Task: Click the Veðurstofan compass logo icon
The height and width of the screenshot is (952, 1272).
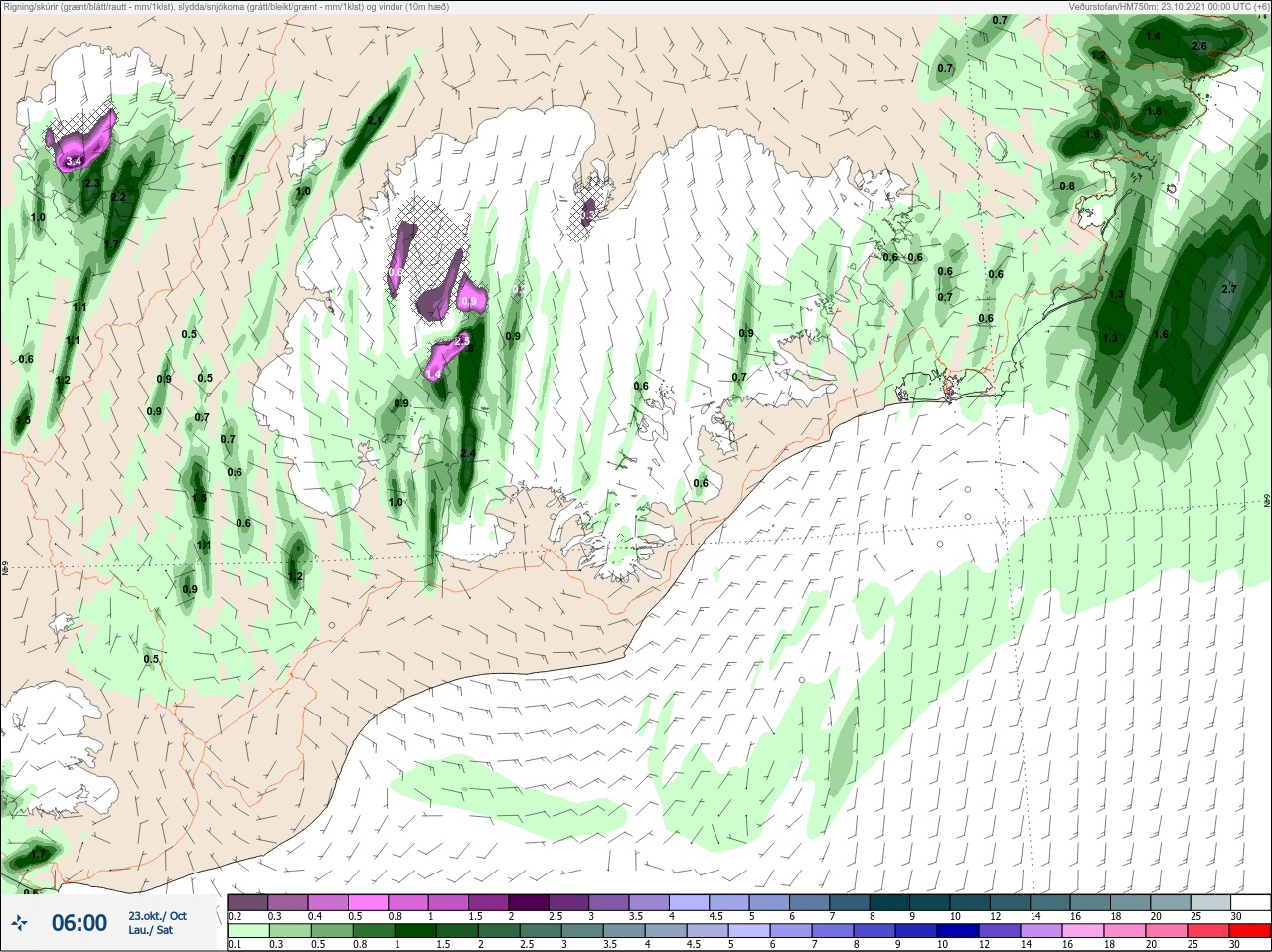Action: click(19, 923)
